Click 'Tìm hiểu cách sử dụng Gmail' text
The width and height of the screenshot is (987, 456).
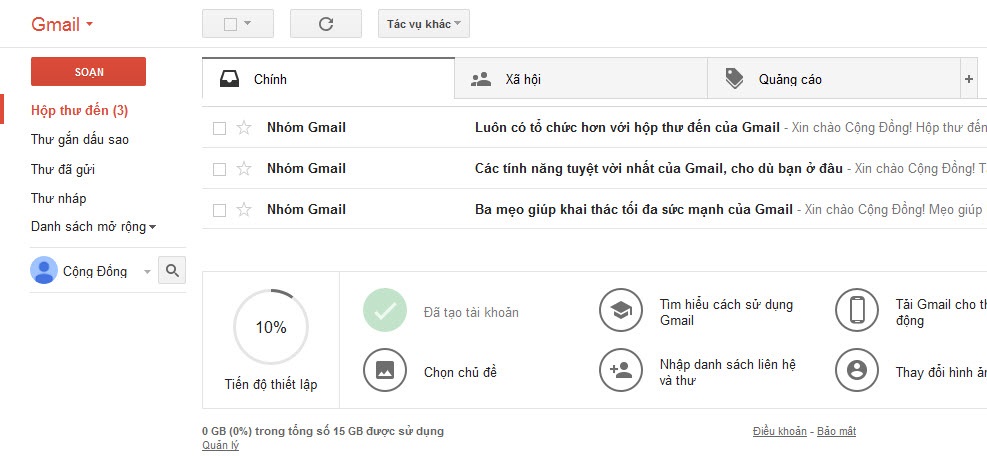(726, 312)
